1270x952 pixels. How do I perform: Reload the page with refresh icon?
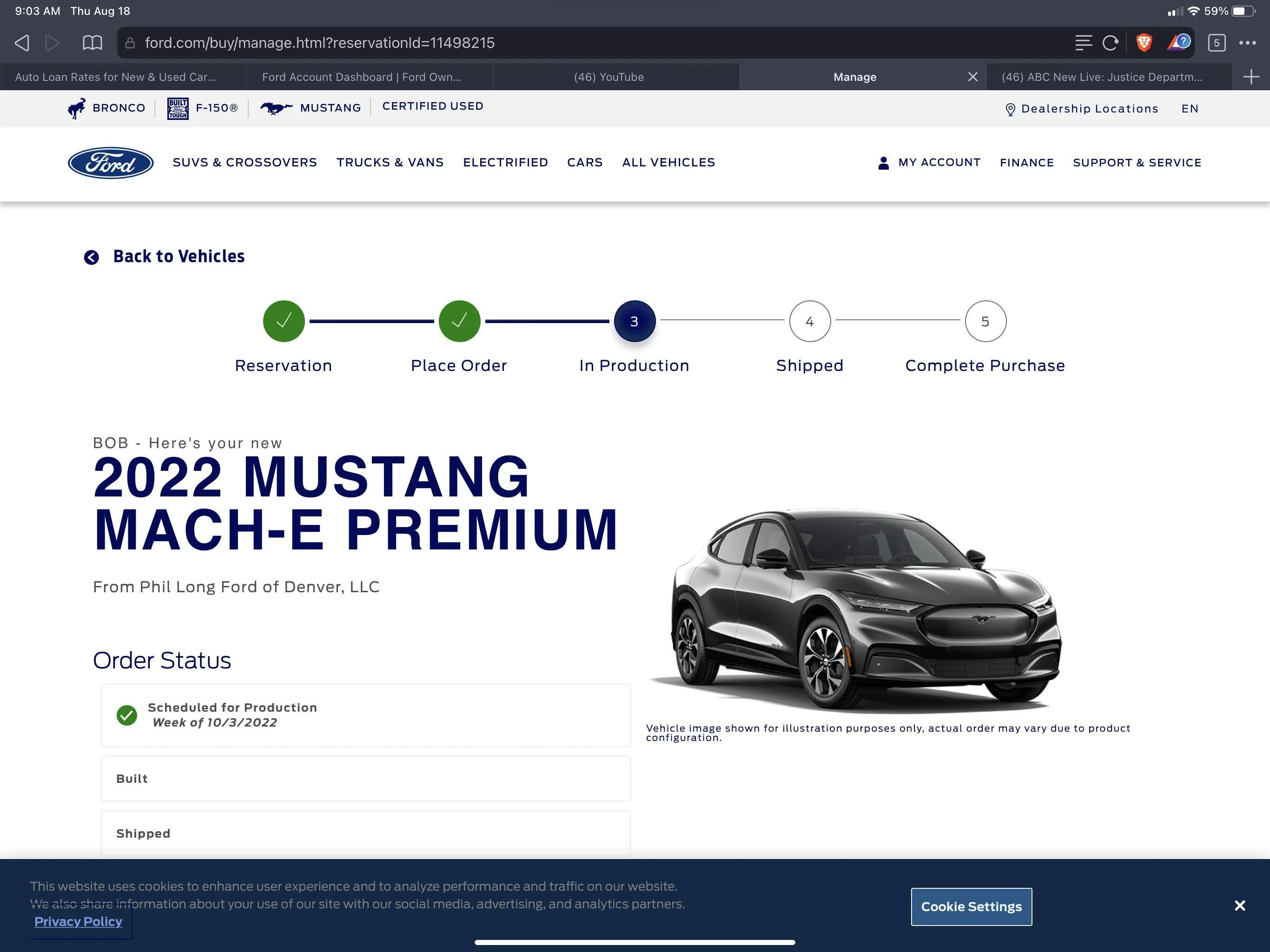click(1111, 43)
